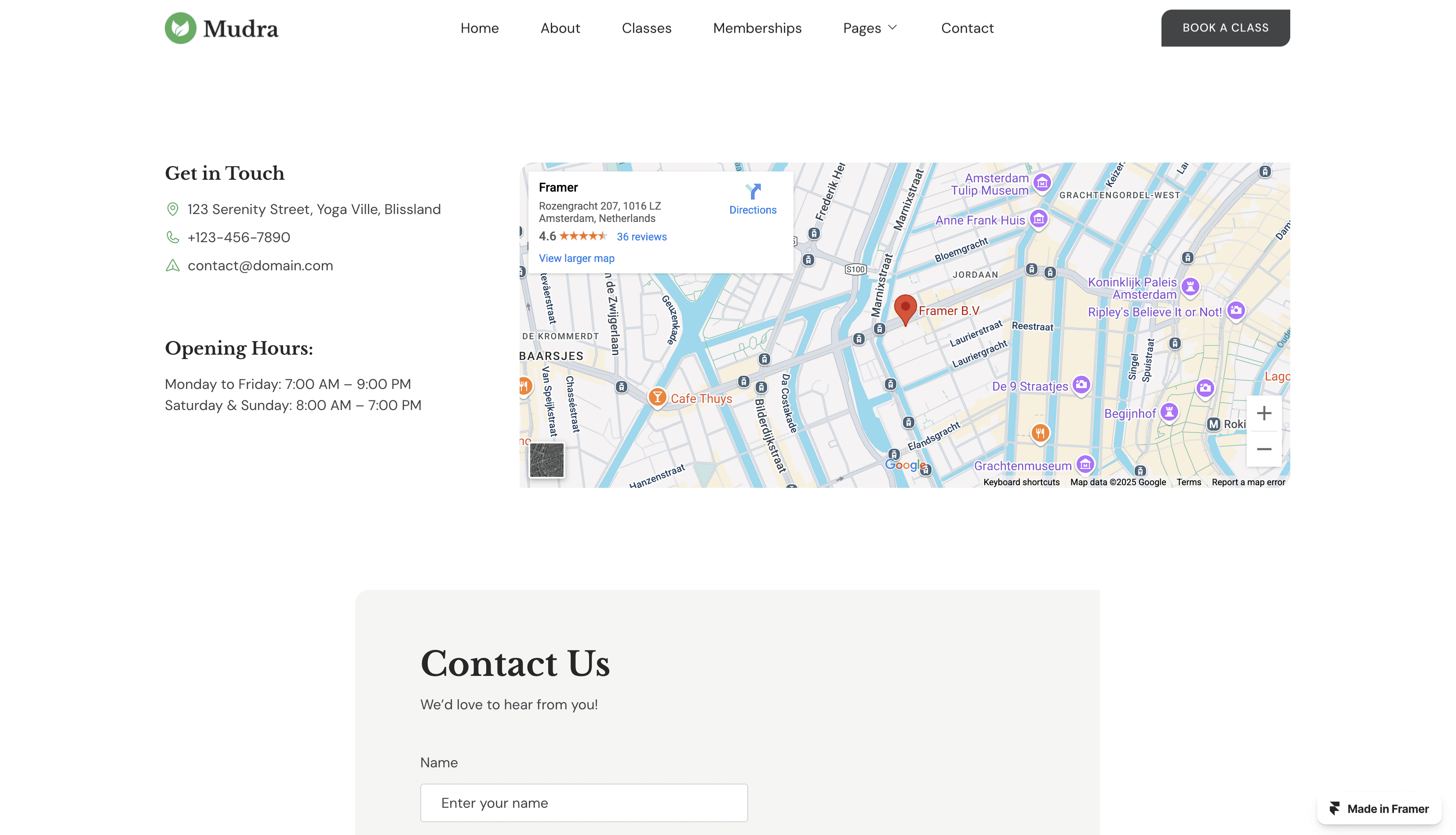Switch to satellite view via the thumbnail
This screenshot has width=1456, height=835.
546,460
